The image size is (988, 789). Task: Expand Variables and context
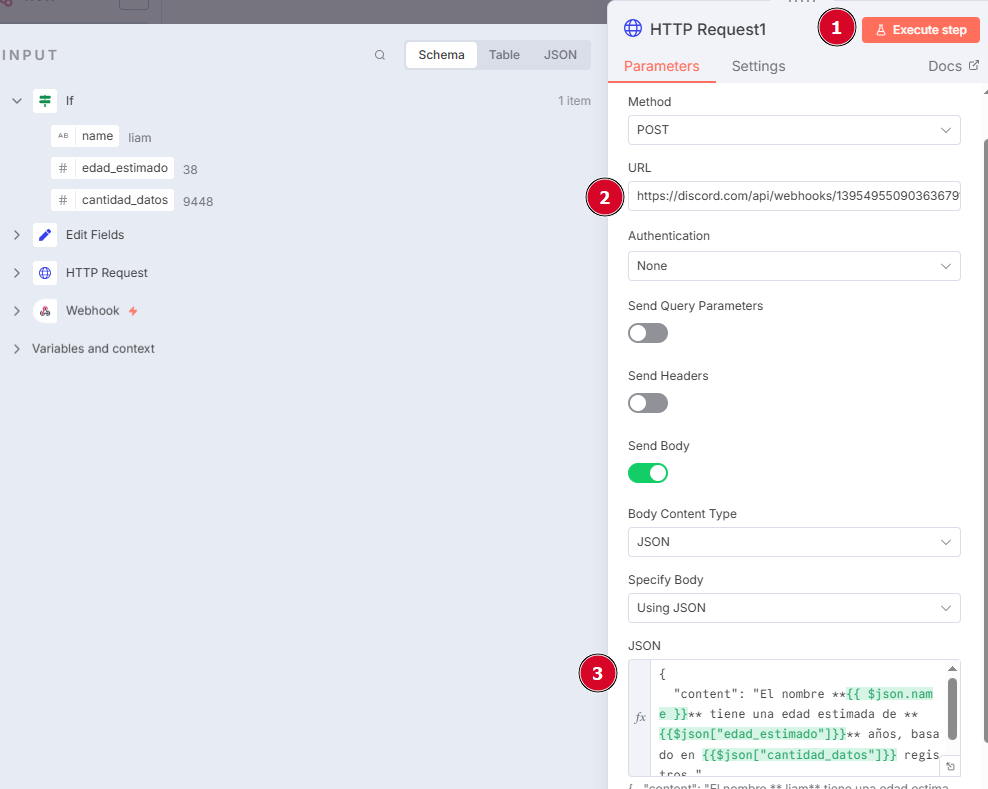(x=17, y=349)
